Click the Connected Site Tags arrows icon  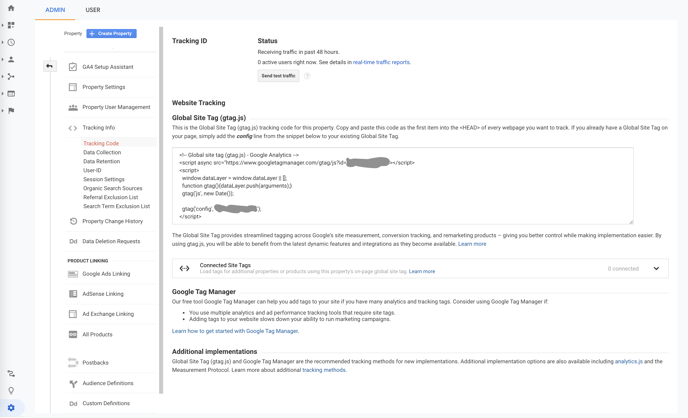click(184, 268)
